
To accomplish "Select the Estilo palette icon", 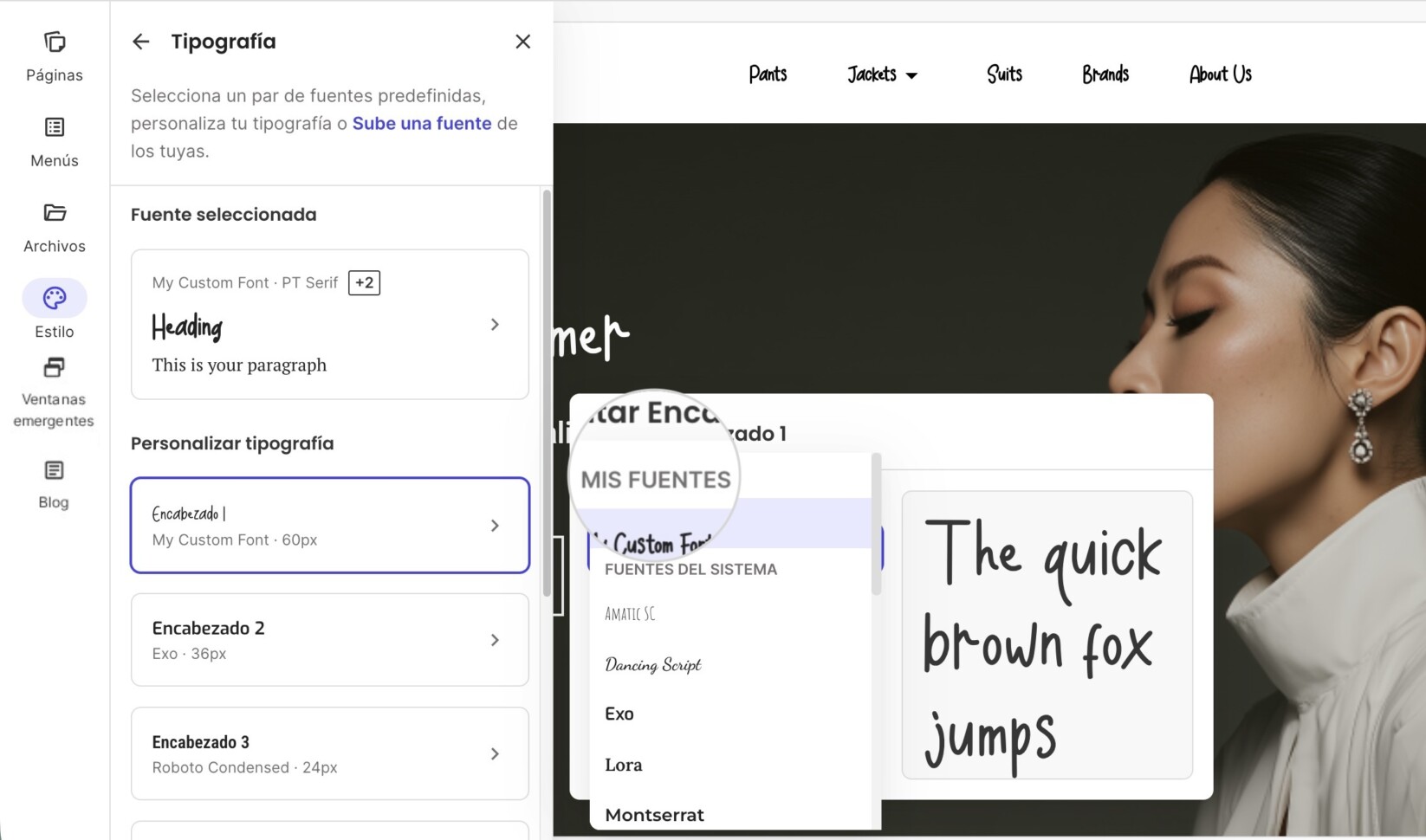I will point(55,298).
